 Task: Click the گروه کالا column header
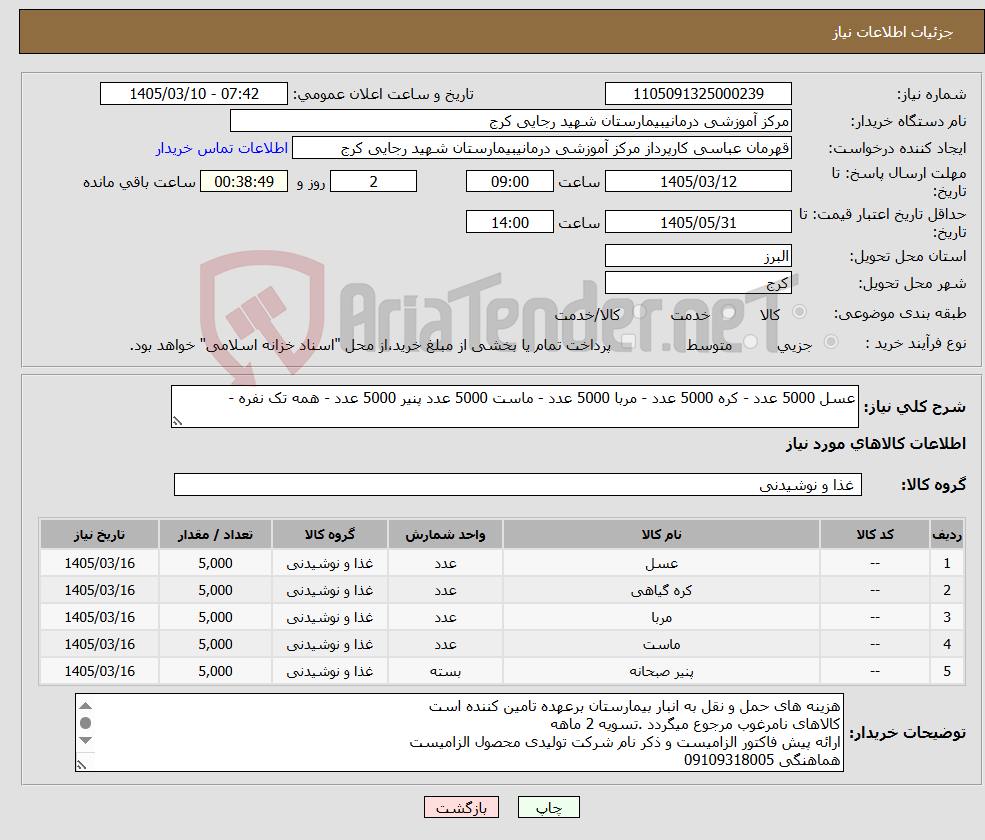(x=330, y=534)
